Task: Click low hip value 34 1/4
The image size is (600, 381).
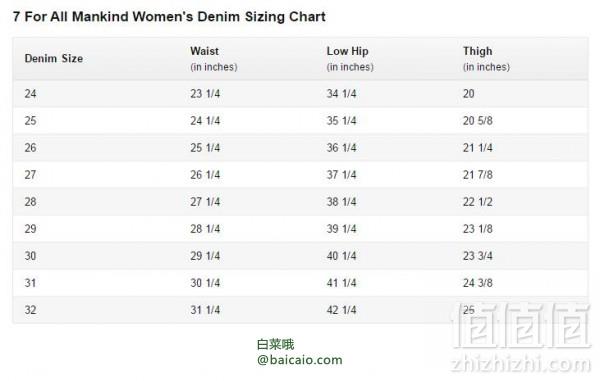Action: tap(341, 94)
